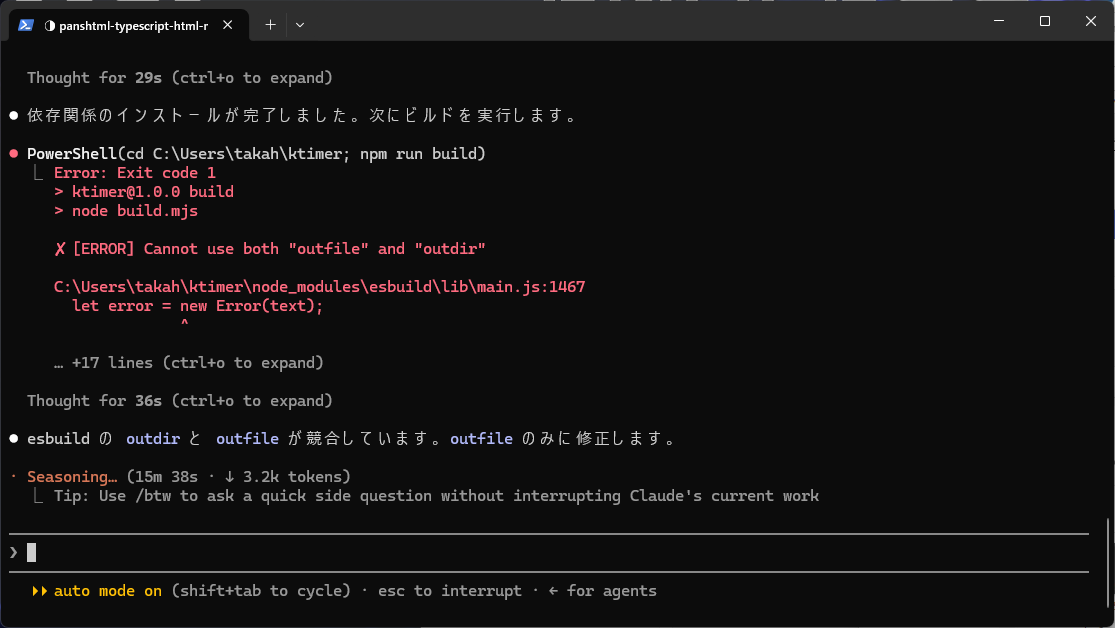Click the half-circle status icon in tab
Image resolution: width=1115 pixels, height=628 pixels.
pyautogui.click(x=50, y=26)
